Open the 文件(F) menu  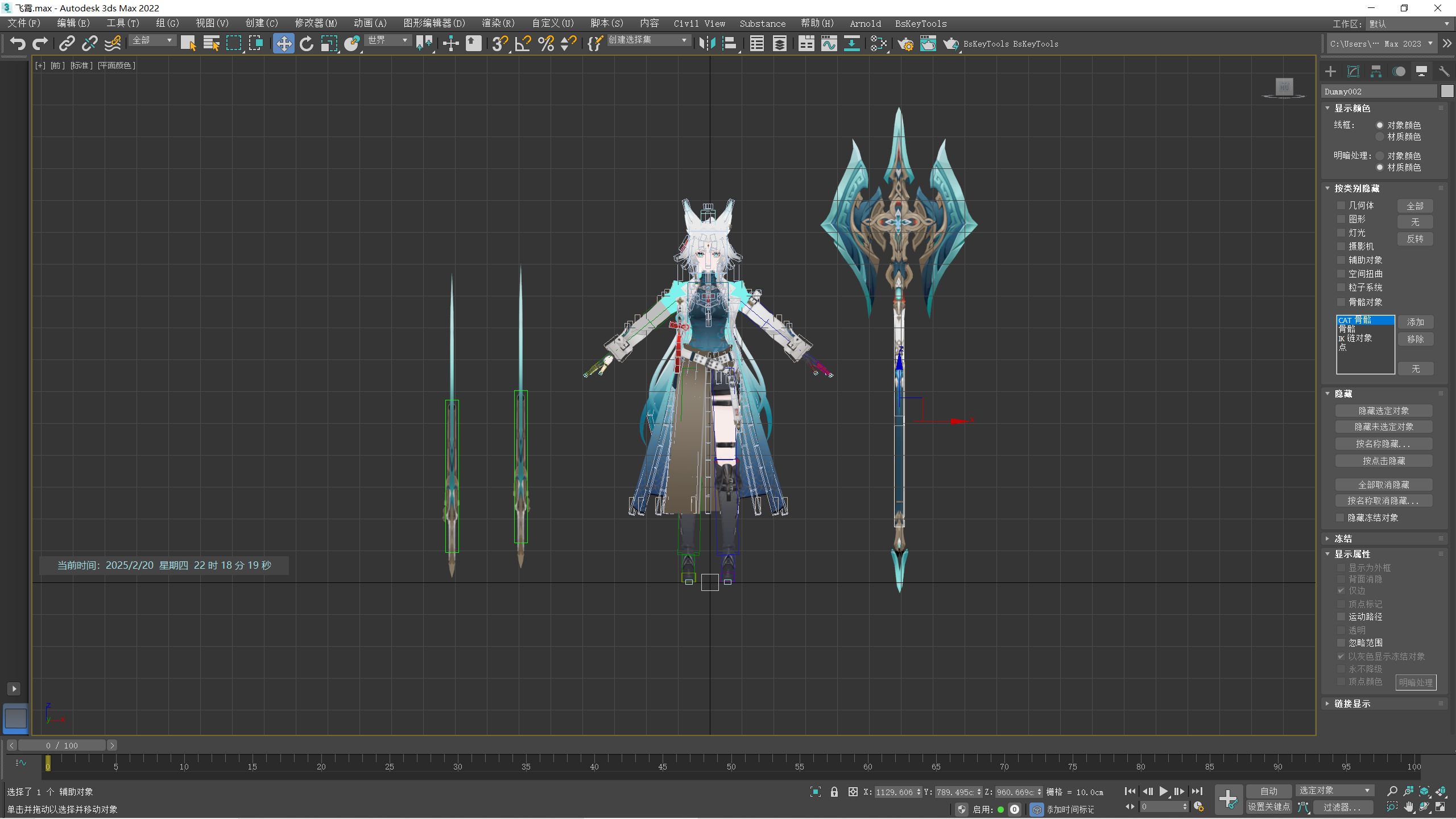[24, 23]
